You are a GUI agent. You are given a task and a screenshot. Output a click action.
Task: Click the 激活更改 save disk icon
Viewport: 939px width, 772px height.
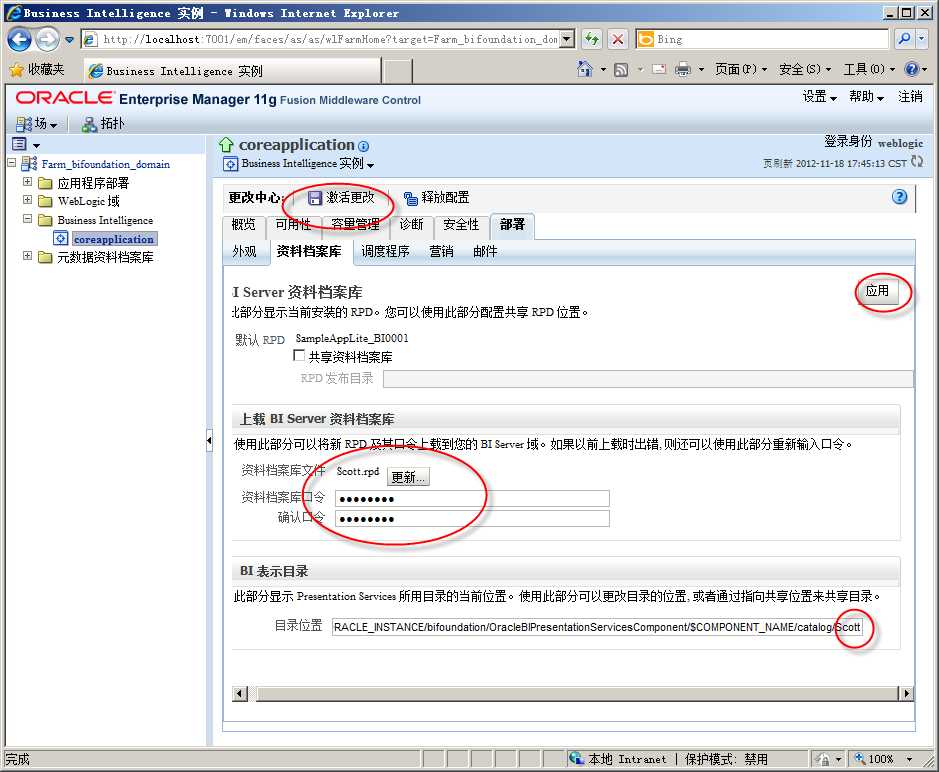pos(315,198)
